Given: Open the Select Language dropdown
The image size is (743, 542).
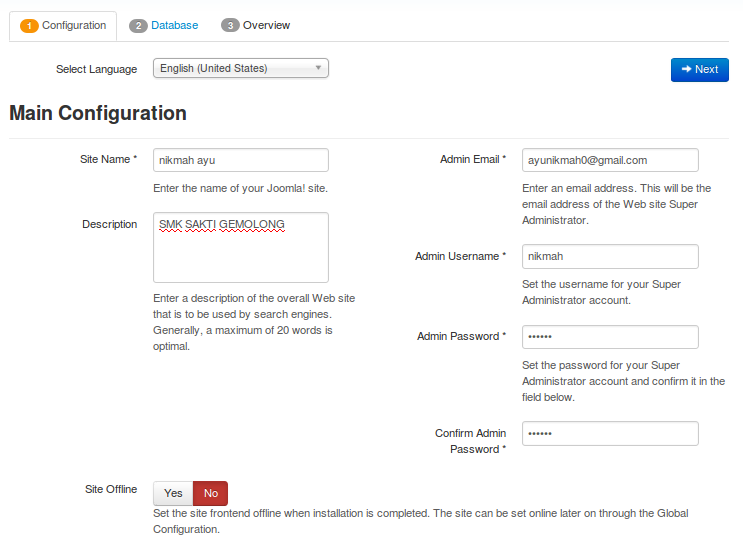Looking at the screenshot, I should (x=240, y=69).
